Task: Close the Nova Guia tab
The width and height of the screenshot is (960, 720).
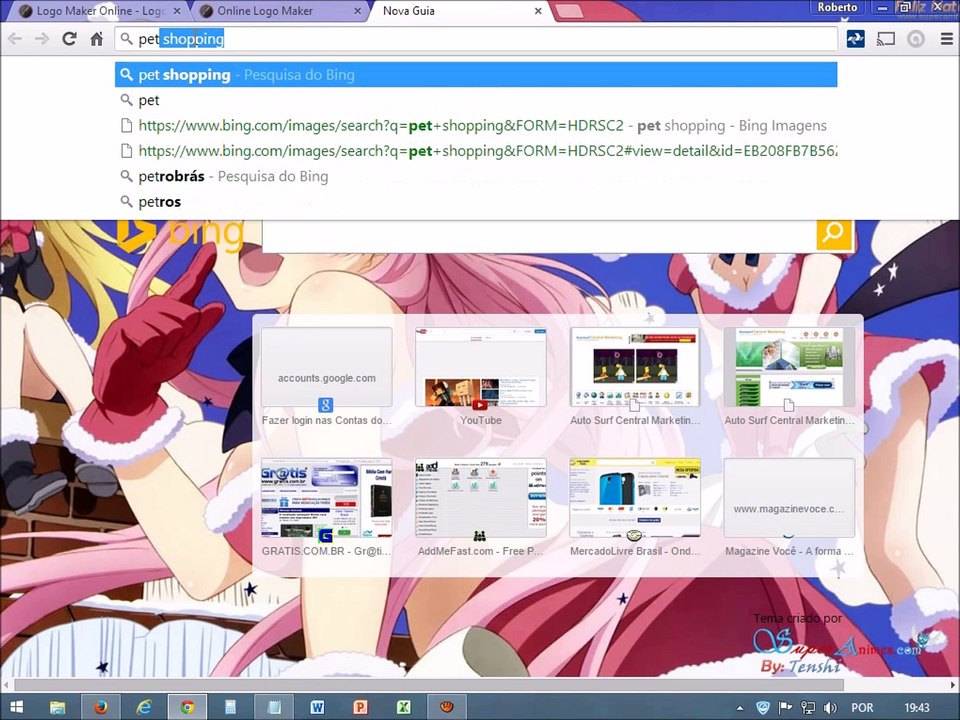Action: (538, 11)
